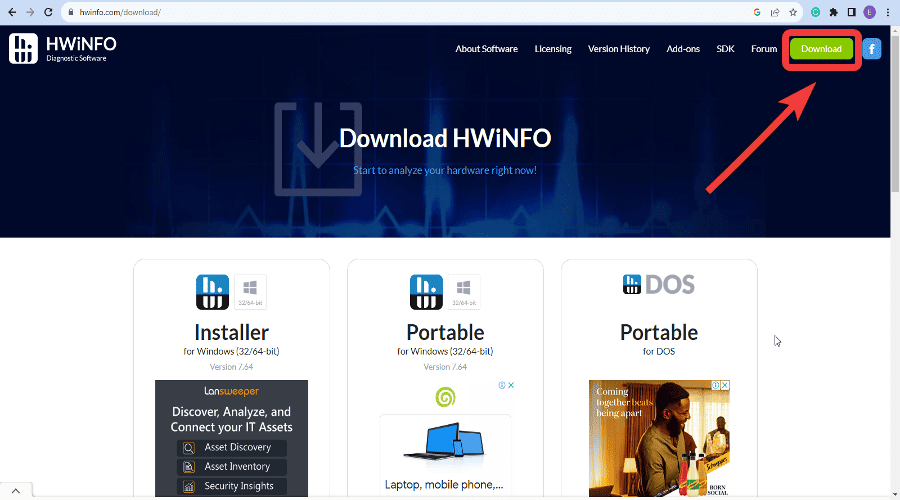
Task: Click Security Insights in the Lansweeper ad
Action: [x=231, y=486]
